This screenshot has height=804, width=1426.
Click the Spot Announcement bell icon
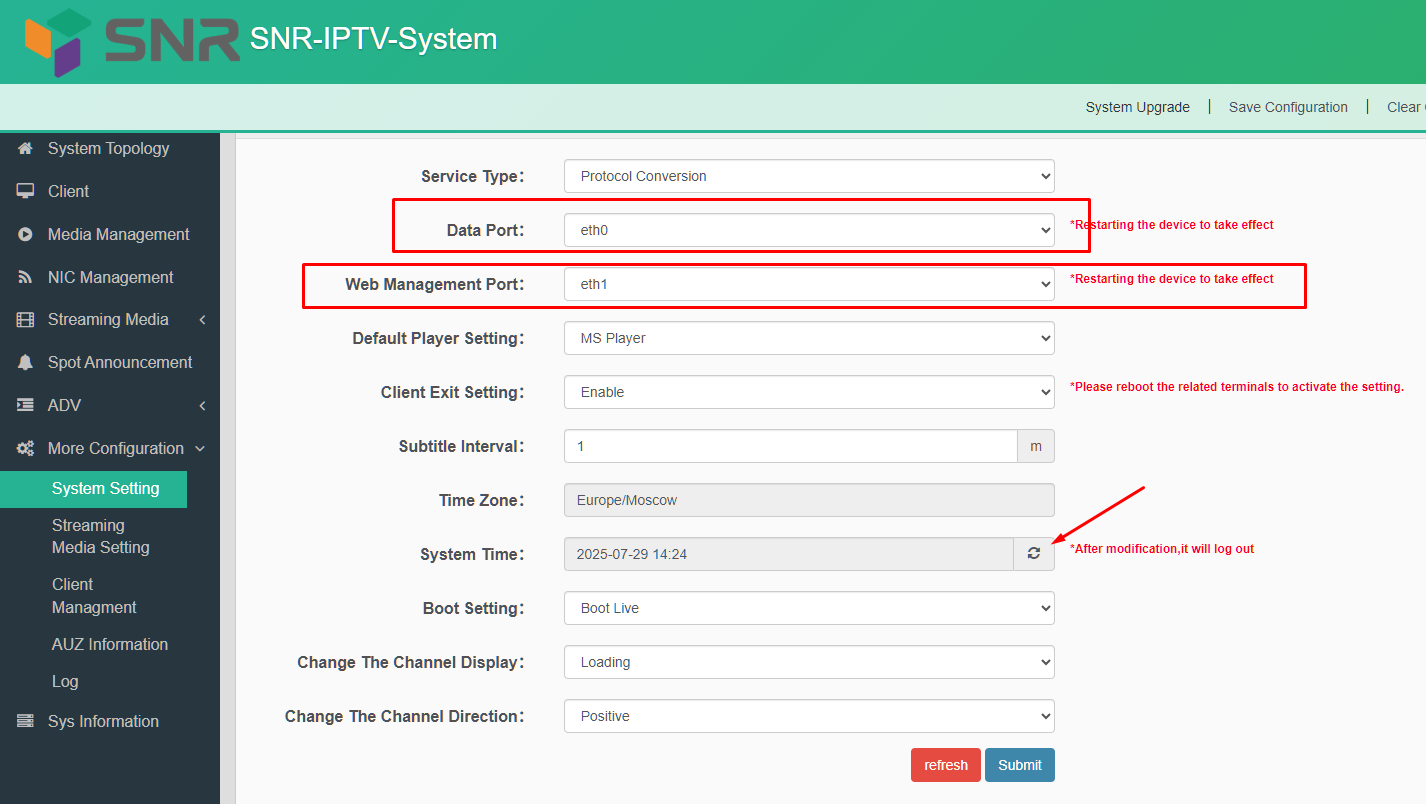(x=26, y=362)
